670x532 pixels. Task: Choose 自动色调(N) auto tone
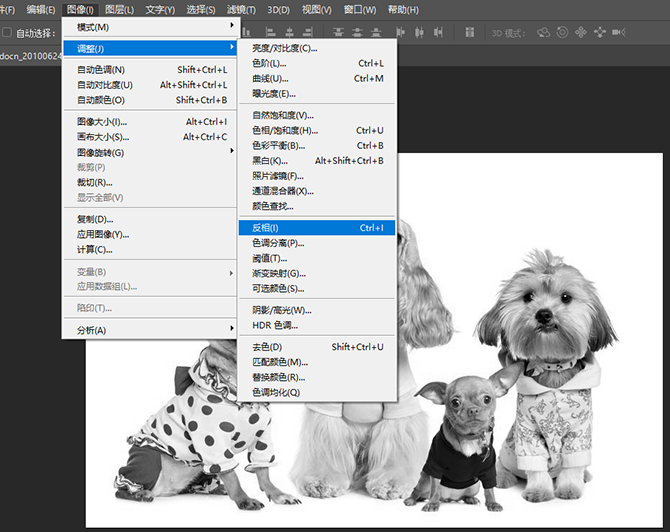pos(150,70)
